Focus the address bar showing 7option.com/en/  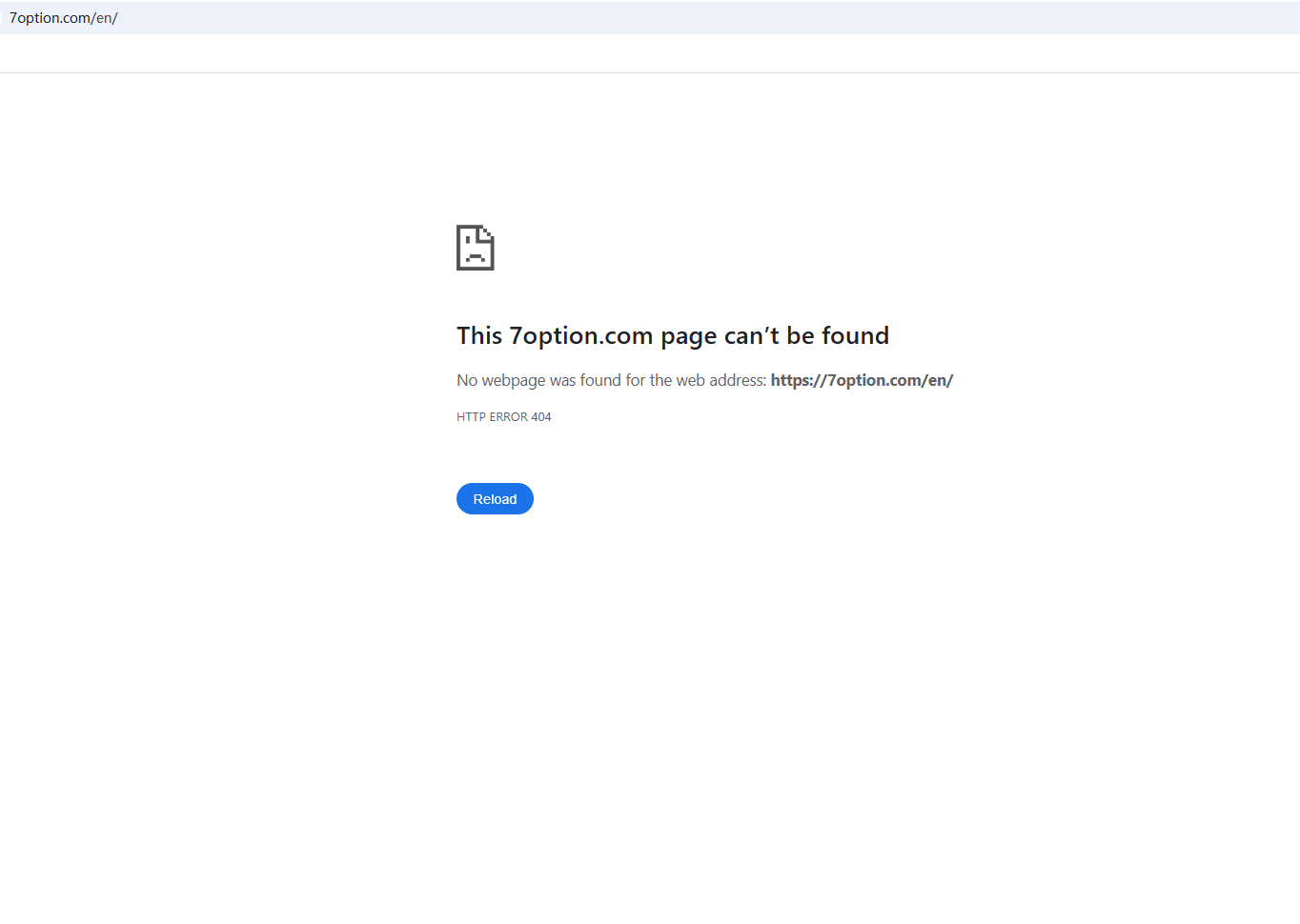tap(650, 18)
